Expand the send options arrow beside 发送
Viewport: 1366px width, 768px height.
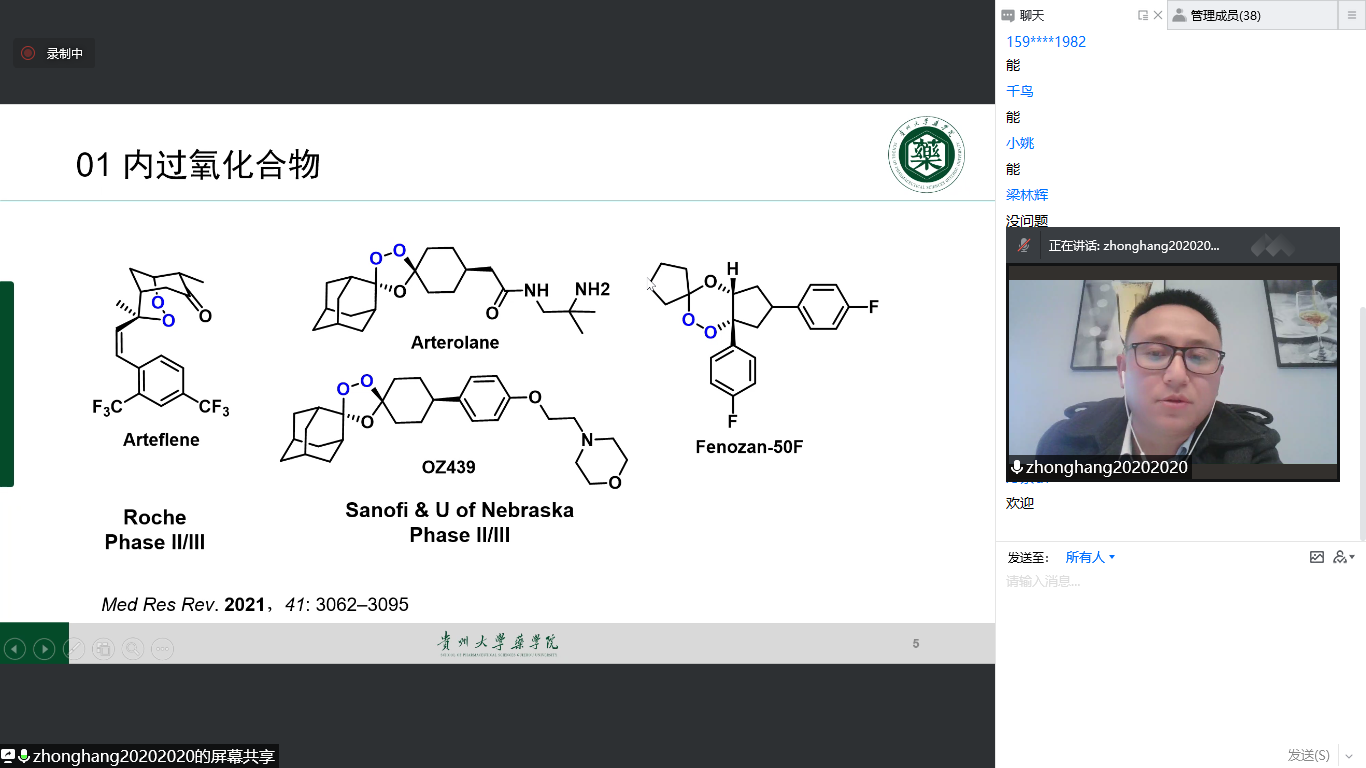(x=1347, y=756)
